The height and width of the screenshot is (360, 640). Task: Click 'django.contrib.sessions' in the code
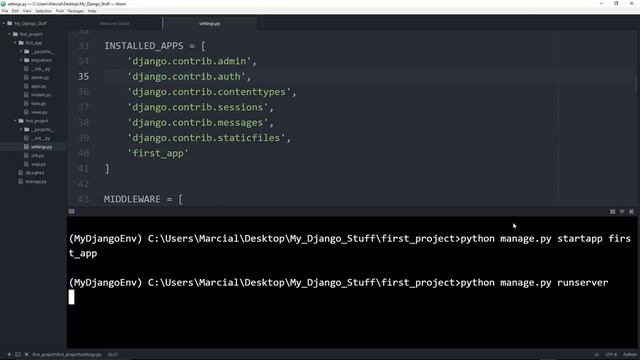(x=198, y=107)
